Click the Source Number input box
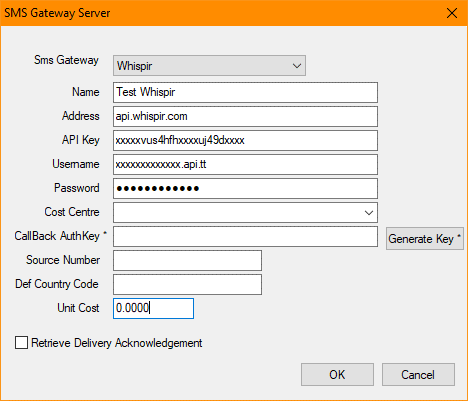 [187, 260]
